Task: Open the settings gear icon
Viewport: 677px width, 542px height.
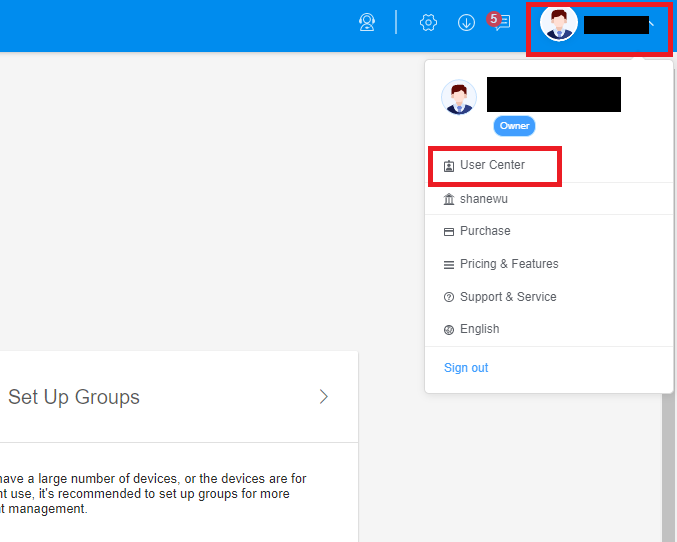Action: coord(428,22)
